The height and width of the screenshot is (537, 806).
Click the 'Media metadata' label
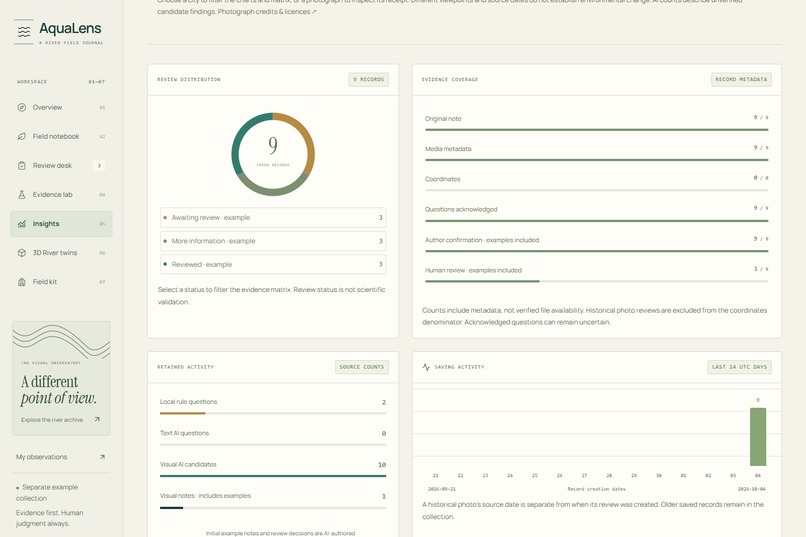[448, 149]
